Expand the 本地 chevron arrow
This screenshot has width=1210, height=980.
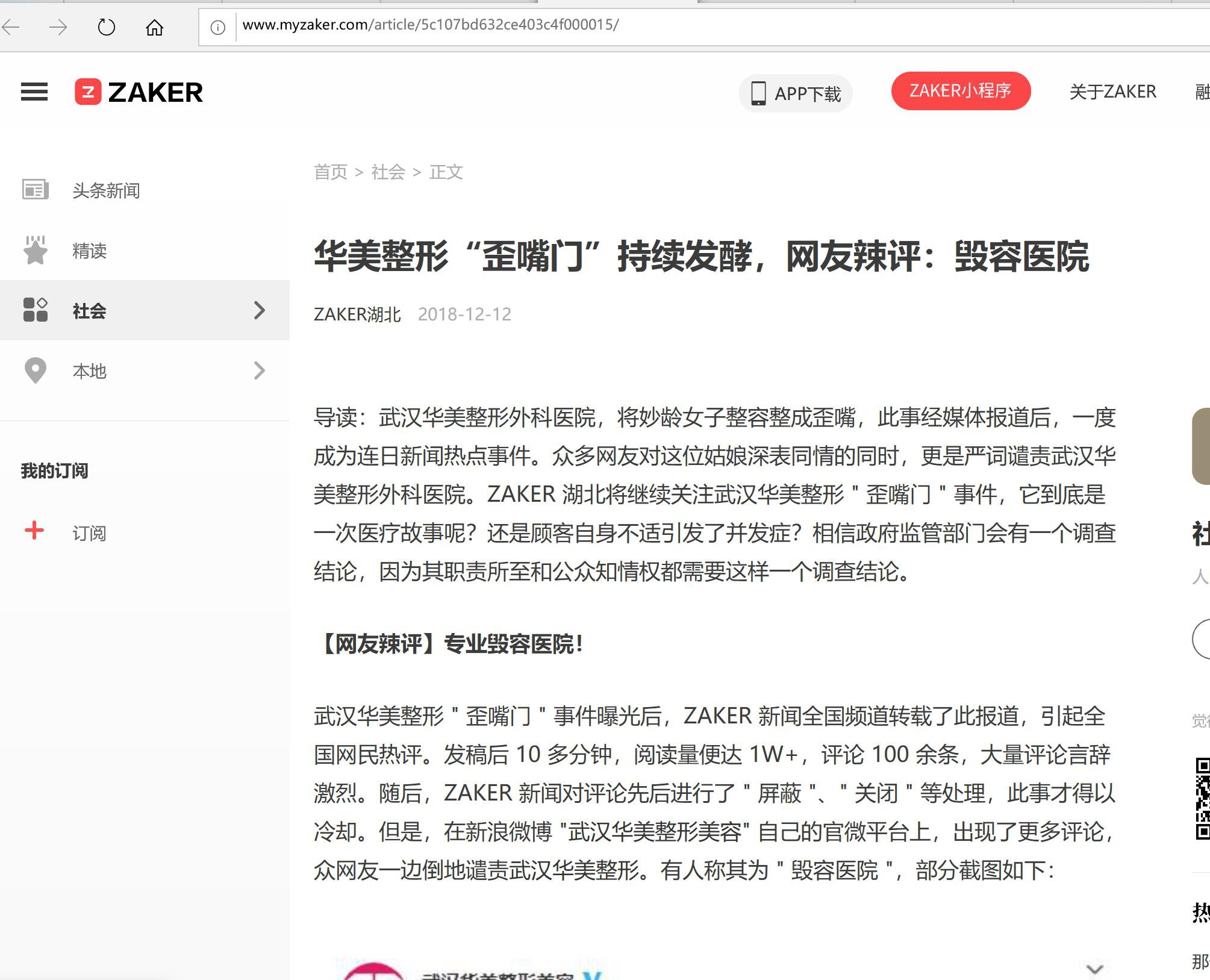pos(260,370)
